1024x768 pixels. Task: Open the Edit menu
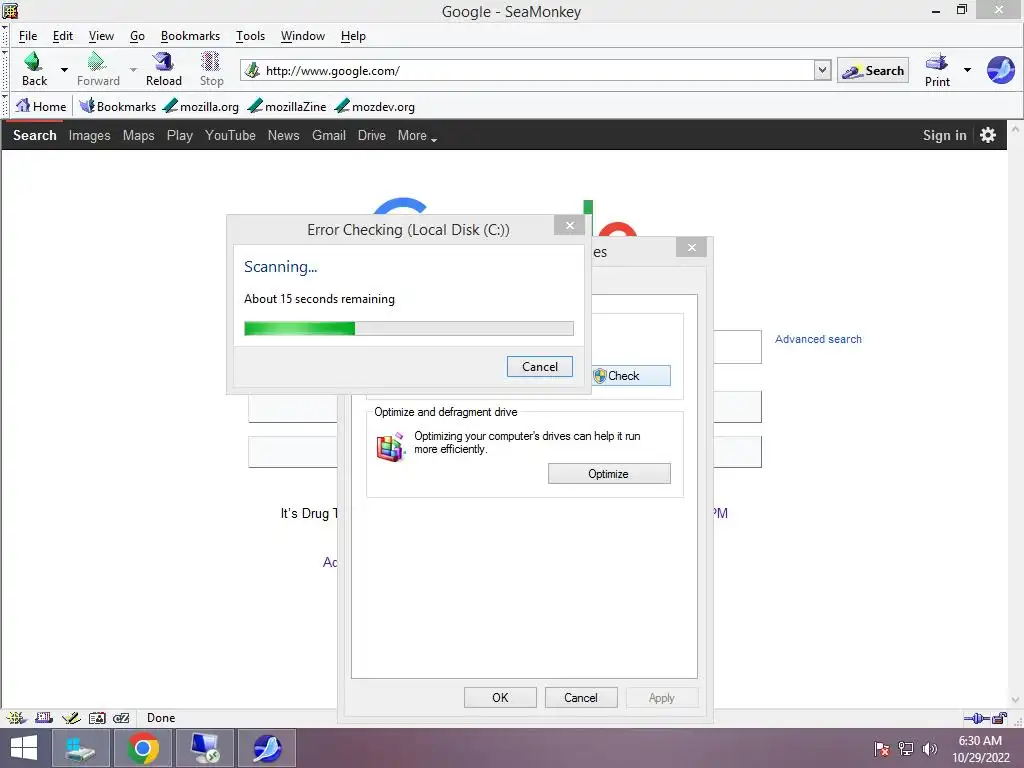pyautogui.click(x=63, y=36)
